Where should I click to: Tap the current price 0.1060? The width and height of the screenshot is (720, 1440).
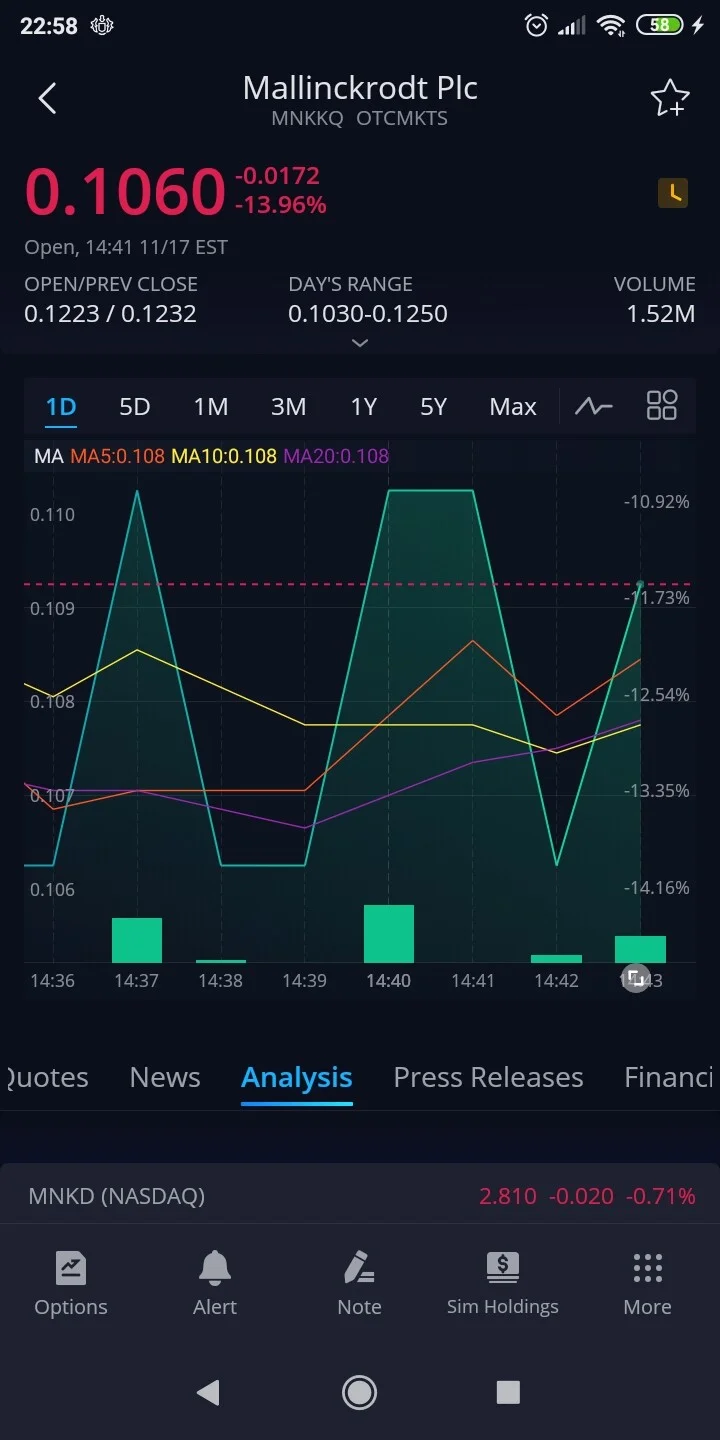pyautogui.click(x=124, y=192)
